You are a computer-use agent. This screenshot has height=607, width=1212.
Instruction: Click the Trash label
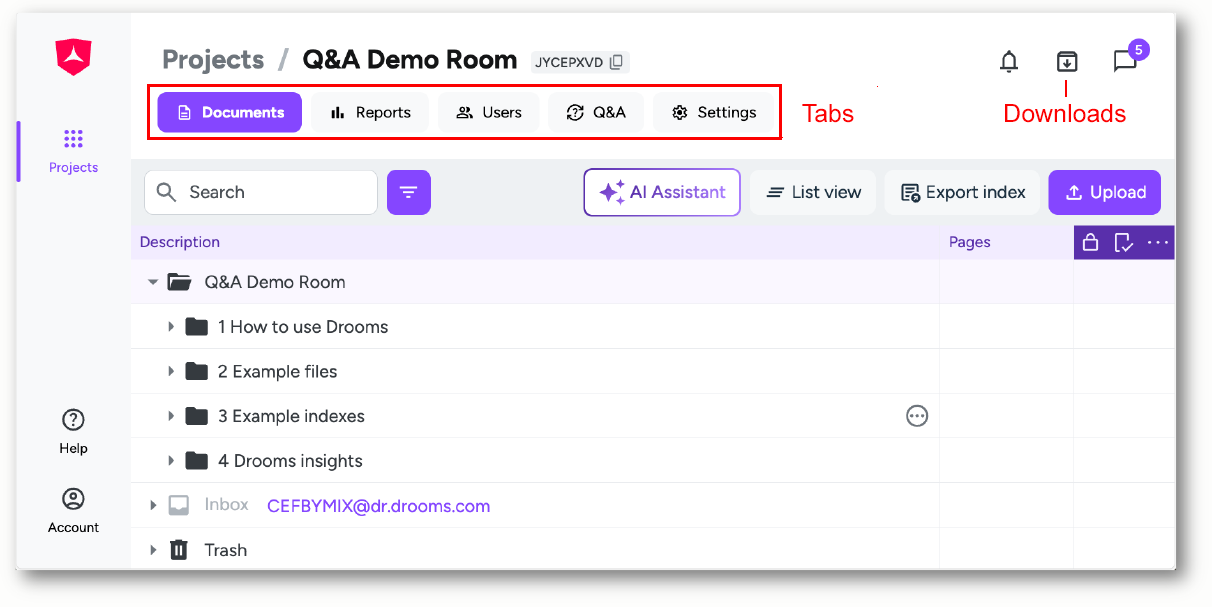click(226, 550)
